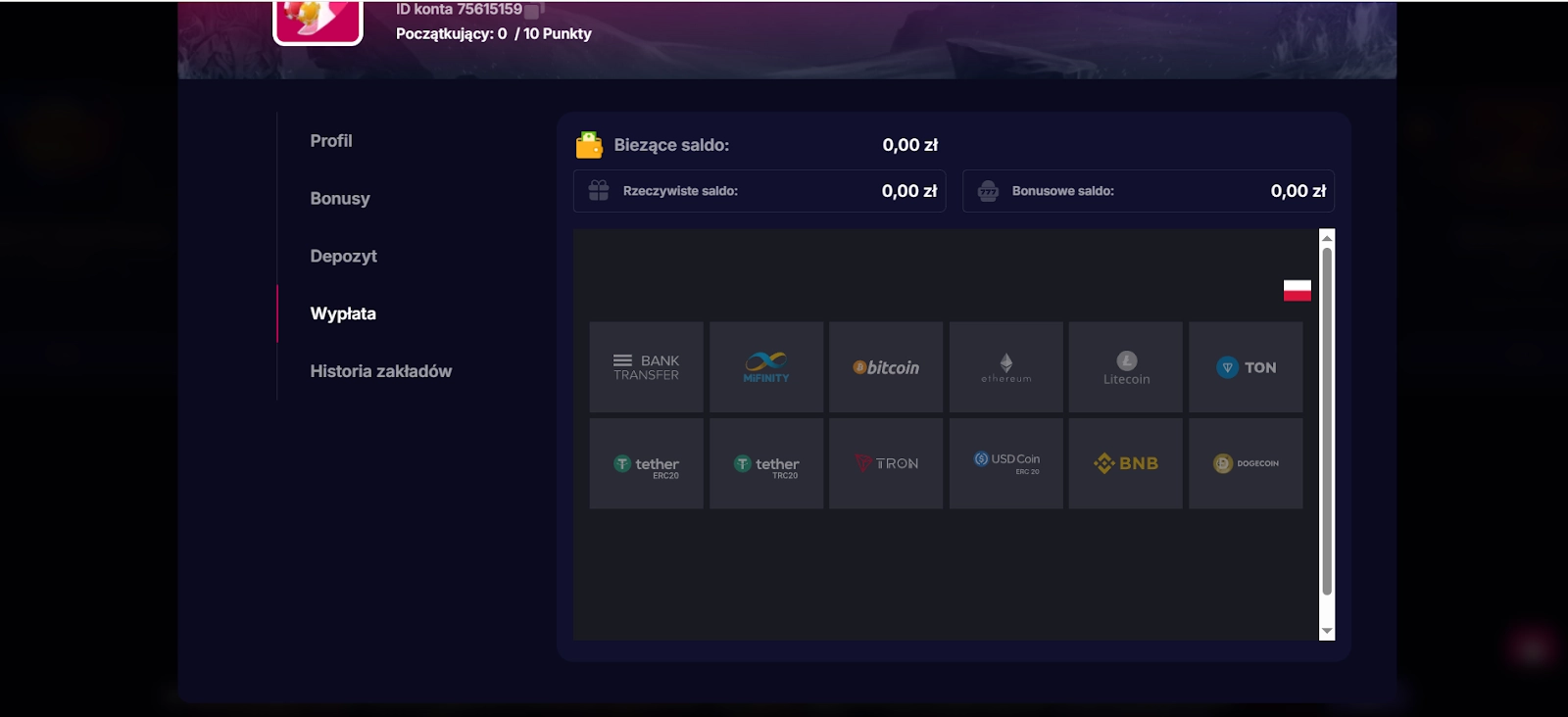The width and height of the screenshot is (1568, 717).
Task: Pick the TON payment tile
Action: pos(1246,367)
